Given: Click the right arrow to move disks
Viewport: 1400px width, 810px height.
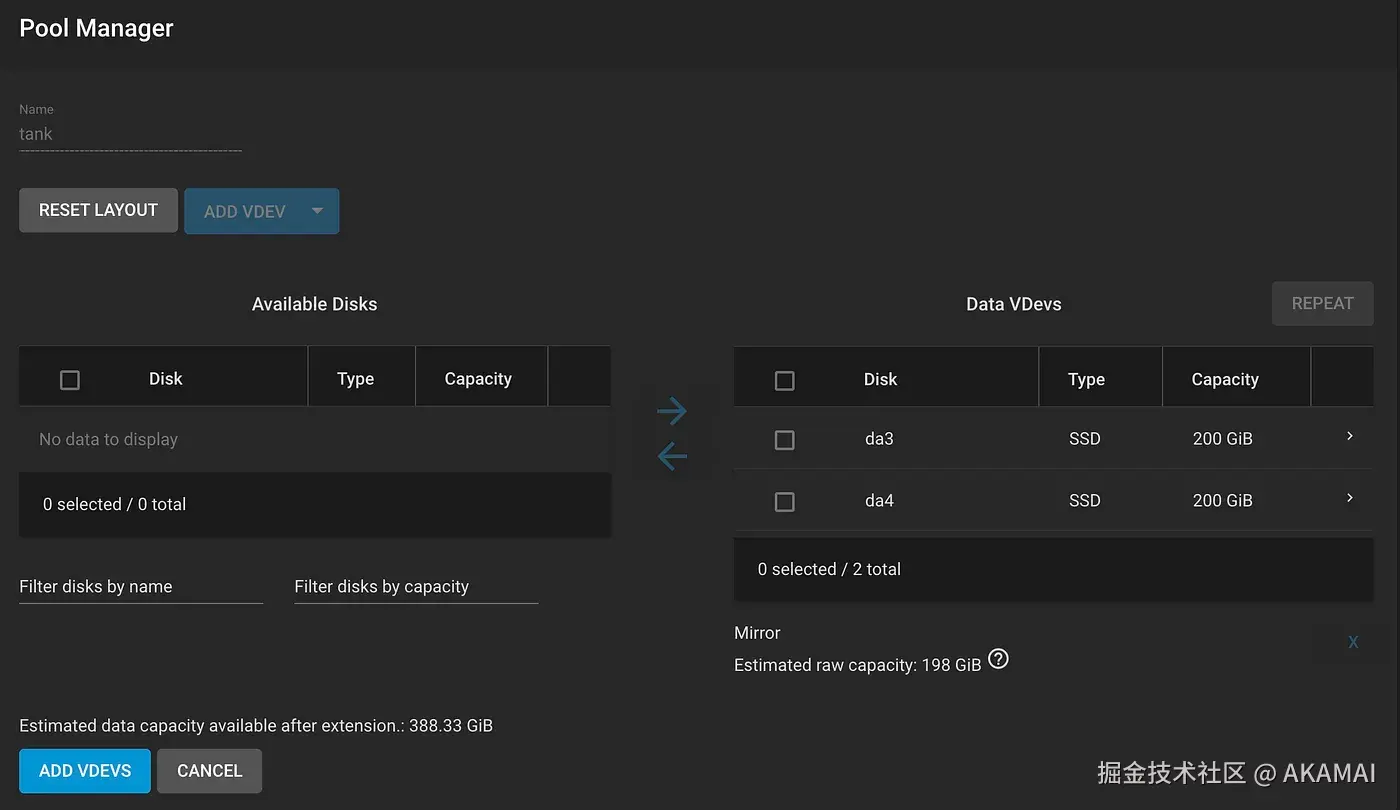Looking at the screenshot, I should [672, 411].
